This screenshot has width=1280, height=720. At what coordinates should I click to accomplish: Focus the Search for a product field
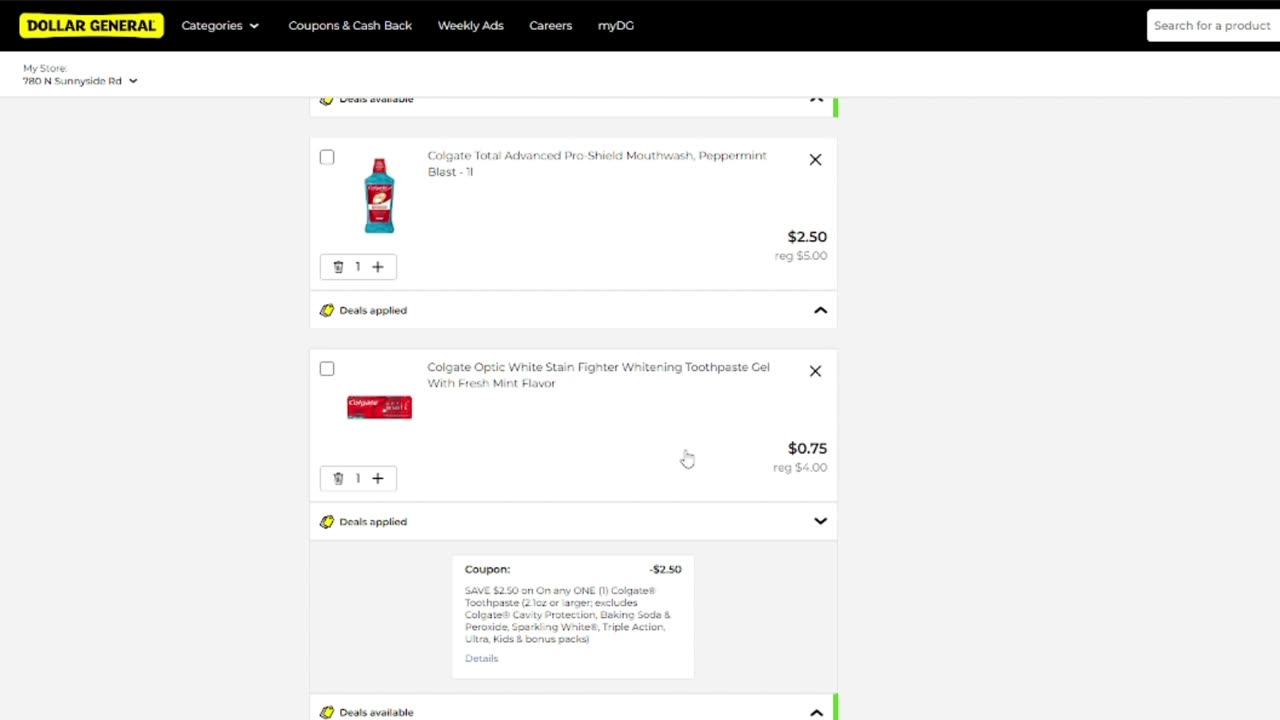1213,26
